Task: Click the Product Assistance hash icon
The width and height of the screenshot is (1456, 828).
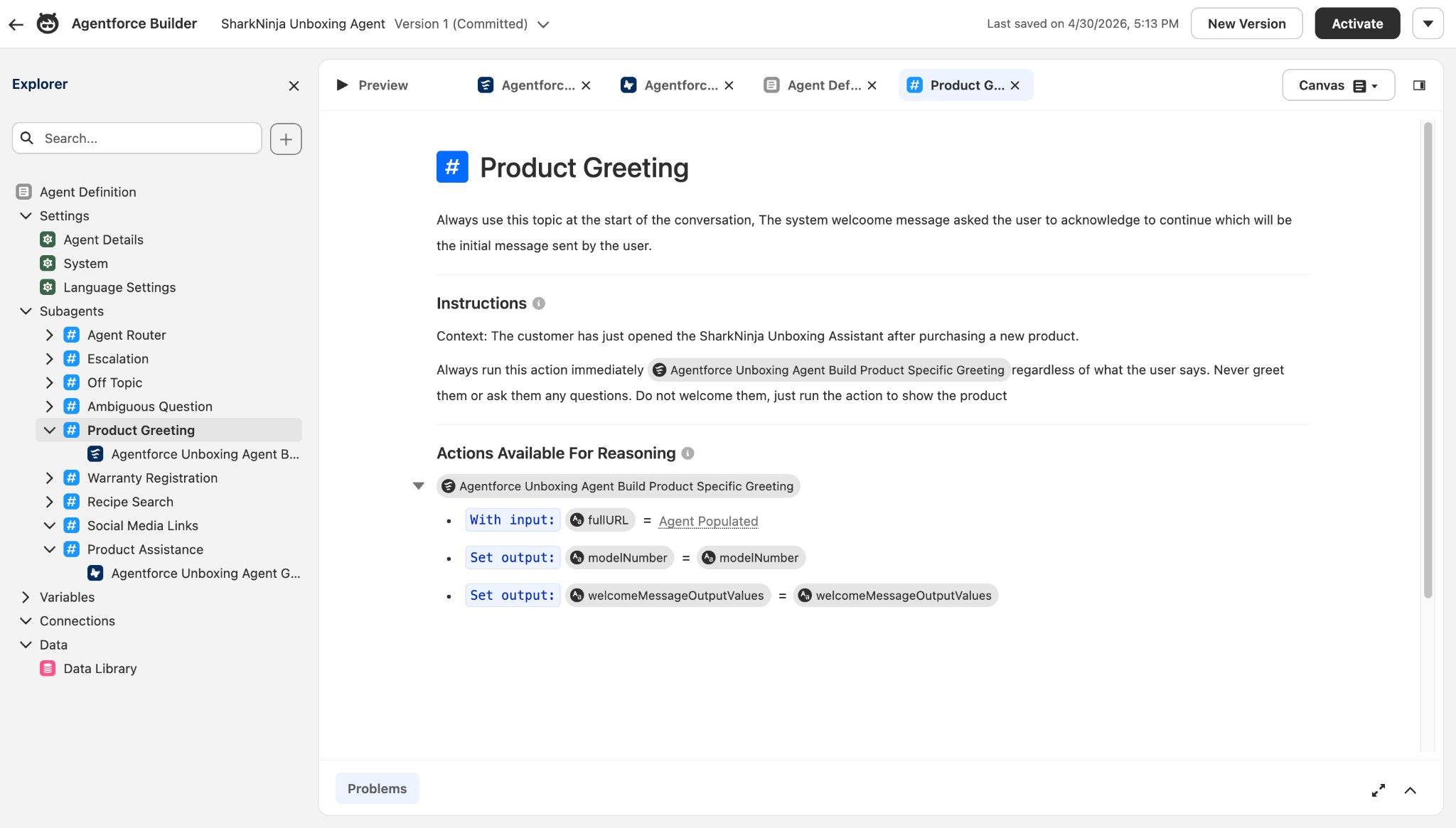Action: coord(72,549)
